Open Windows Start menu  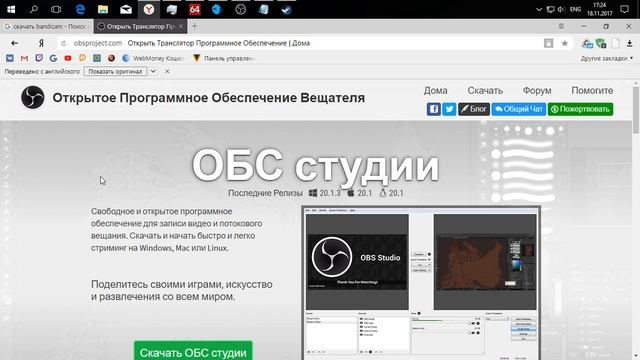[x=11, y=9]
